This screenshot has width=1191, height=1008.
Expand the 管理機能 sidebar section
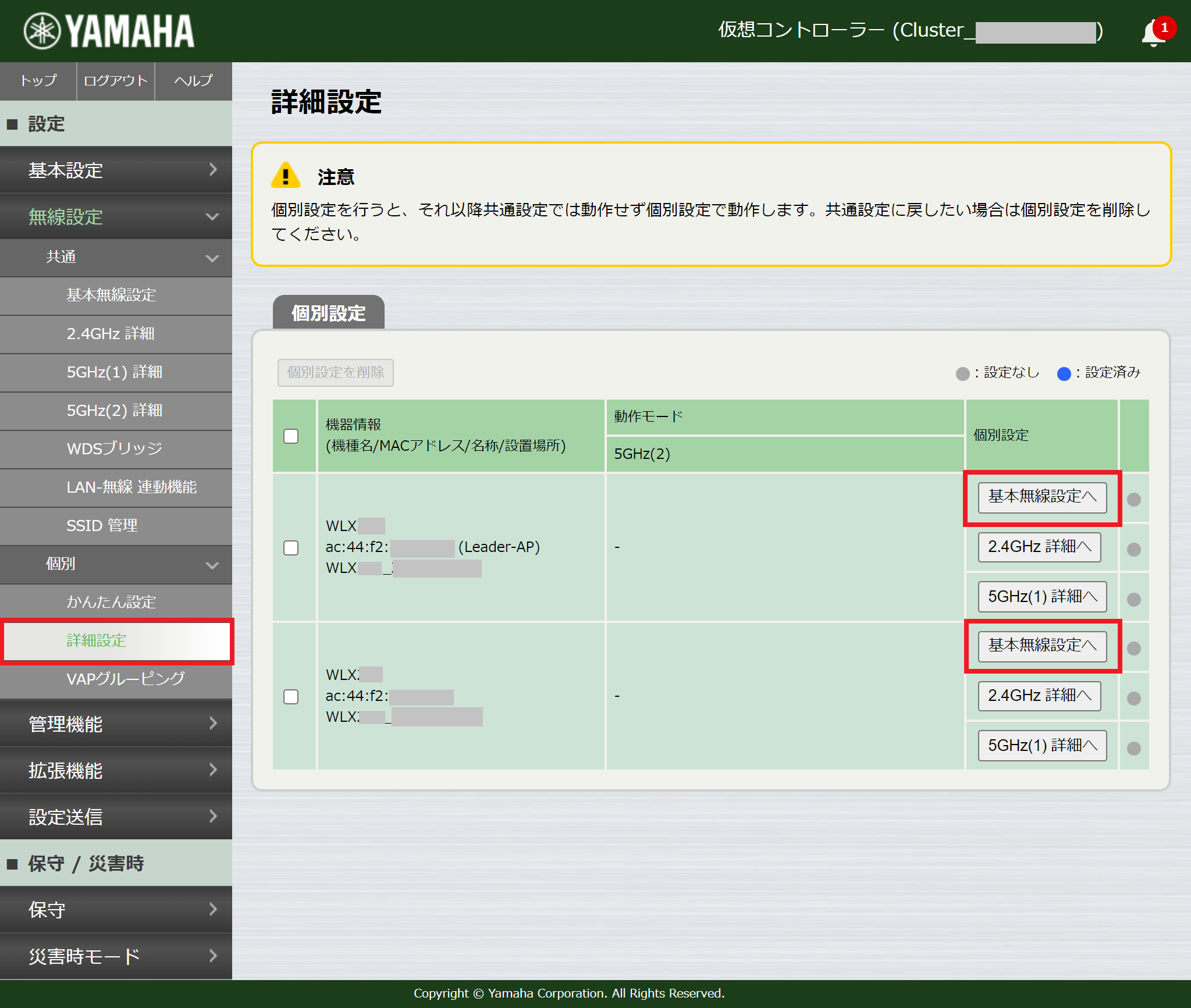(x=116, y=724)
